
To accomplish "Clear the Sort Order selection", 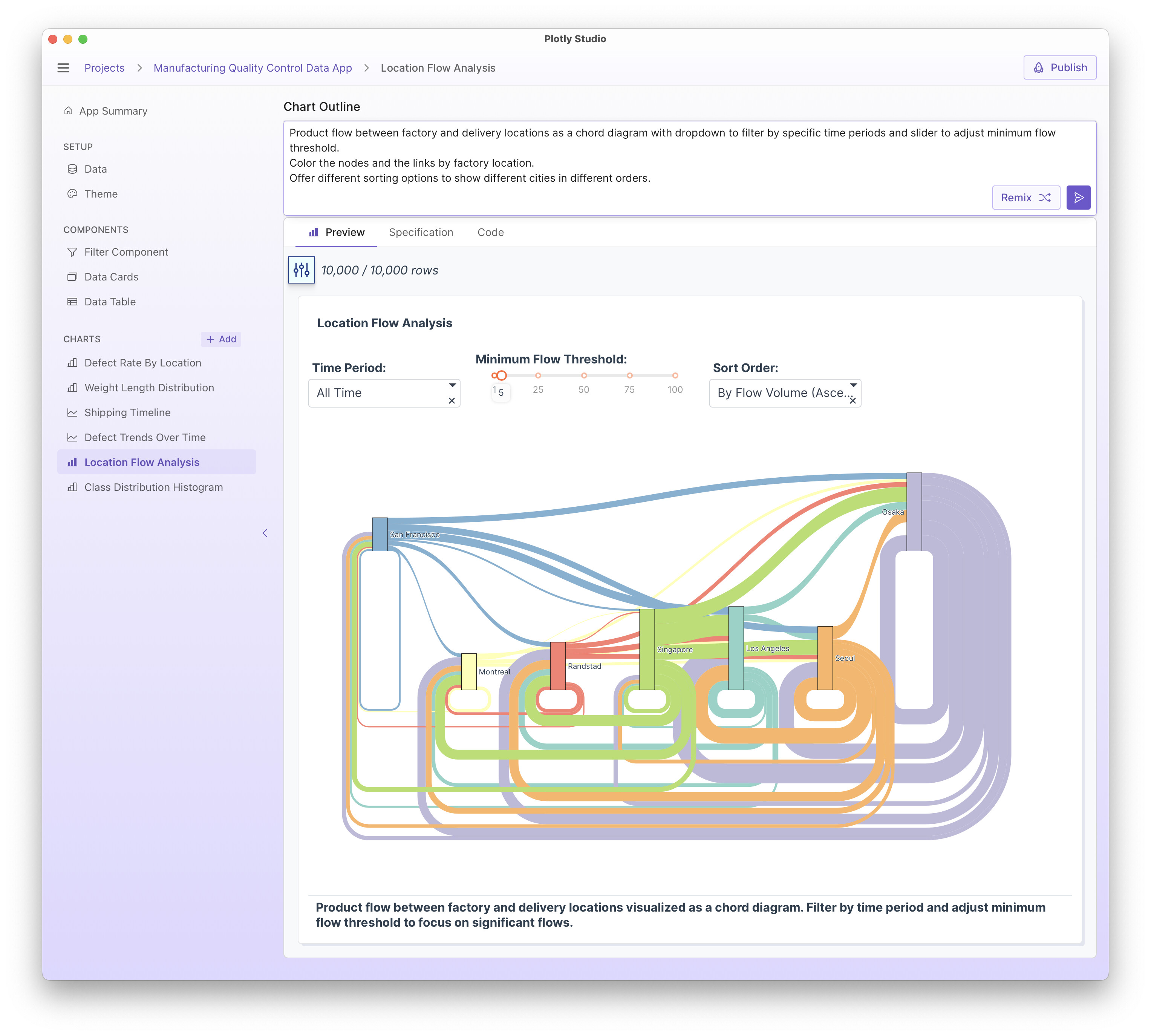I will pos(852,401).
